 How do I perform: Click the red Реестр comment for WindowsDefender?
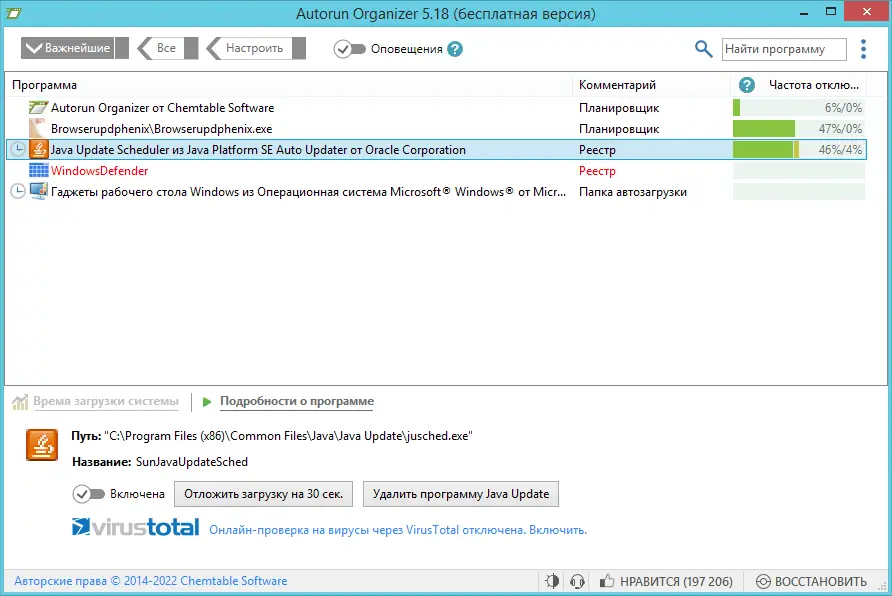pyautogui.click(x=597, y=171)
